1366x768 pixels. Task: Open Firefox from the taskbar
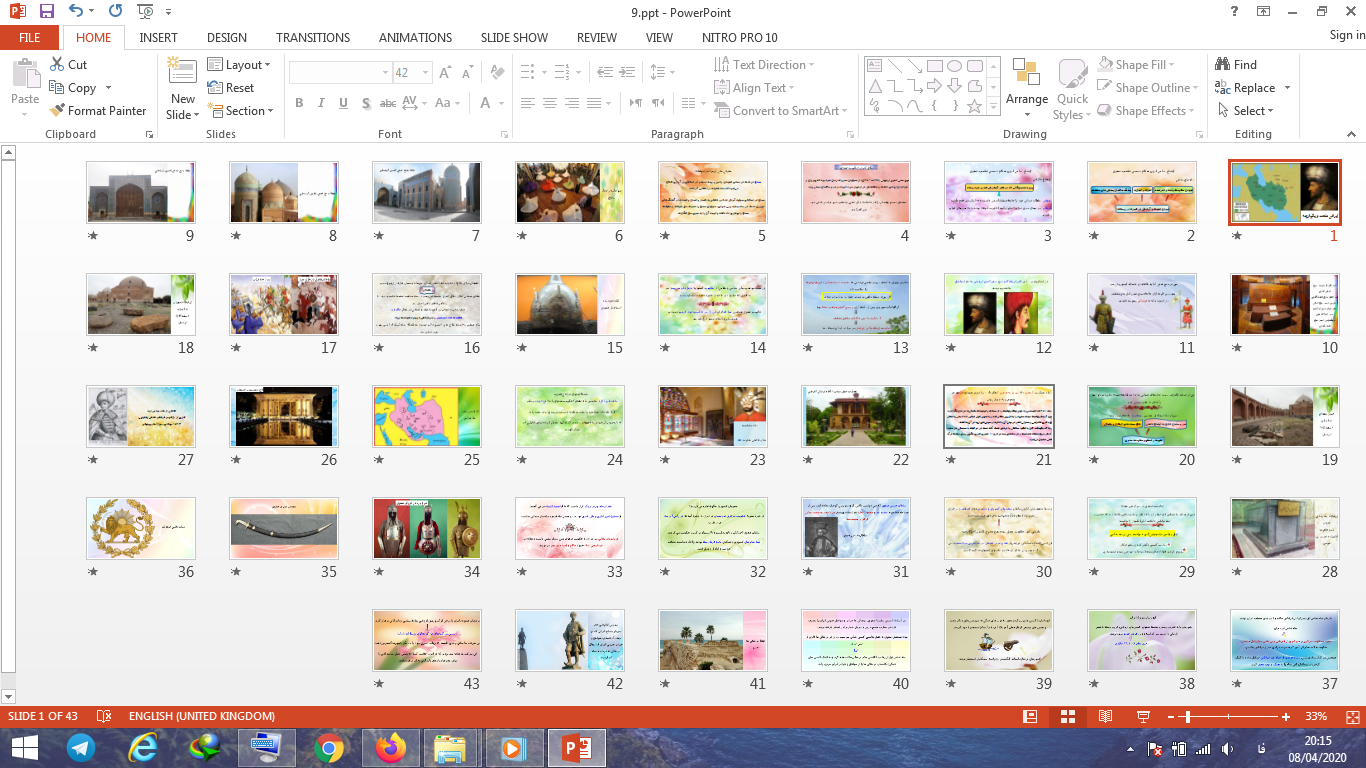tap(390, 748)
